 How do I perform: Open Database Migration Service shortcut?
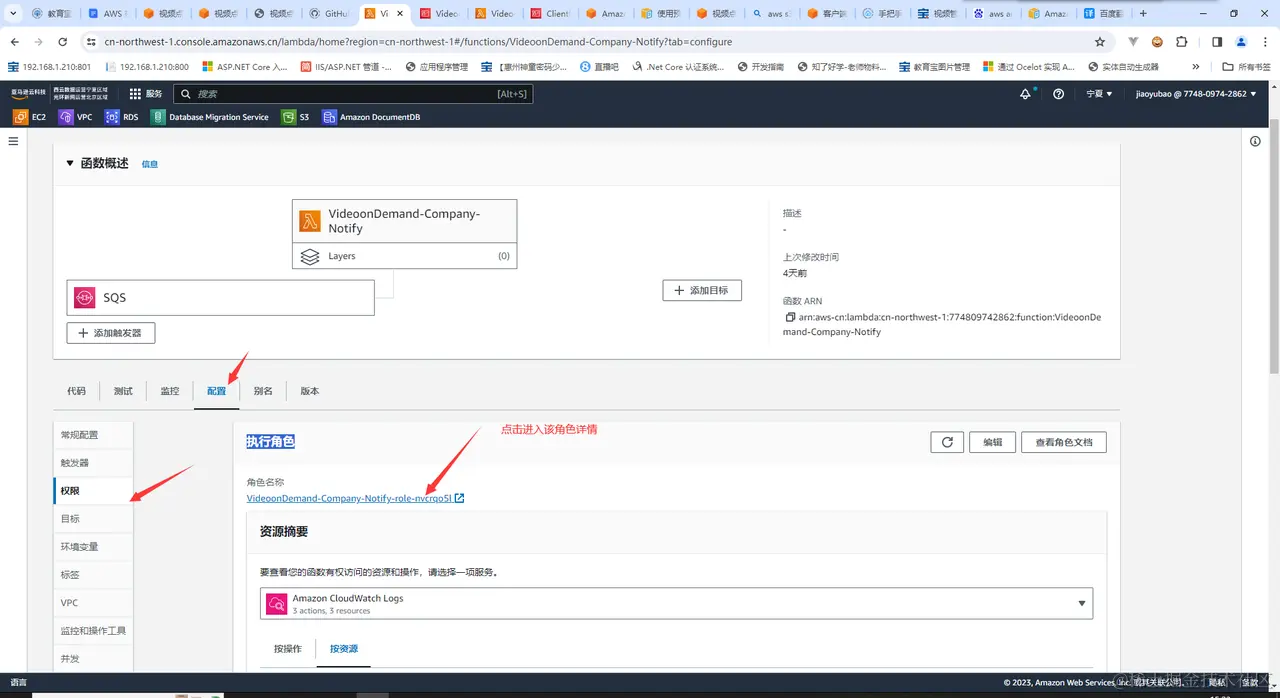pyautogui.click(x=210, y=117)
